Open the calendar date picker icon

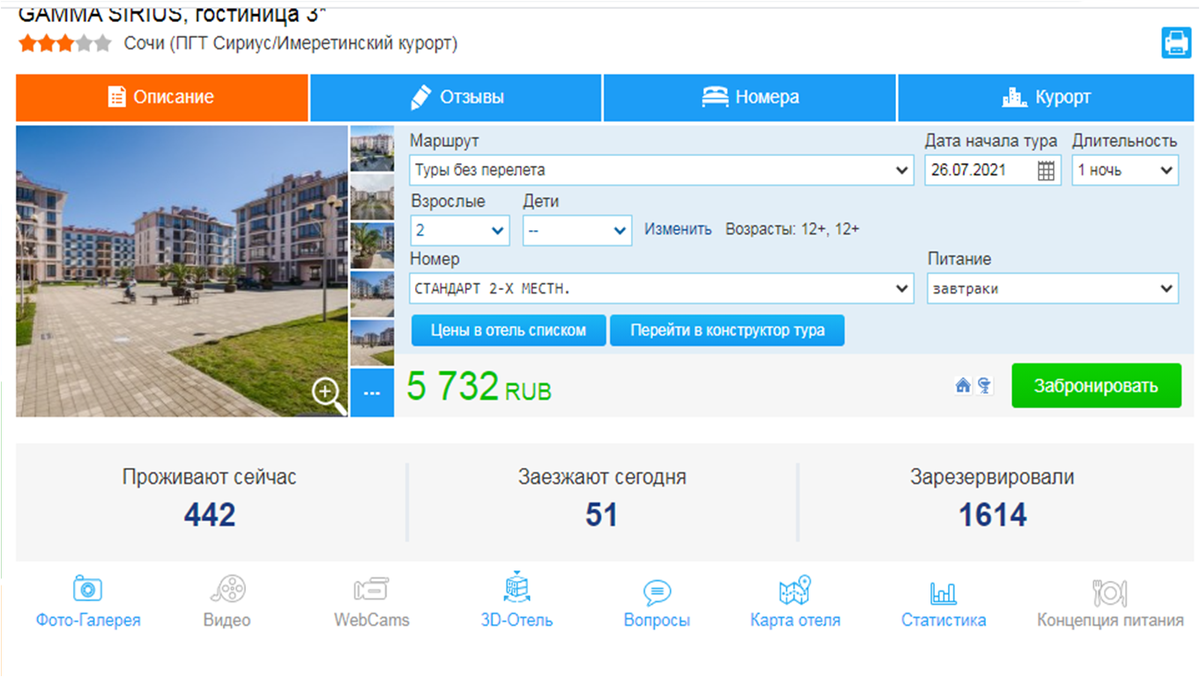pos(1046,171)
